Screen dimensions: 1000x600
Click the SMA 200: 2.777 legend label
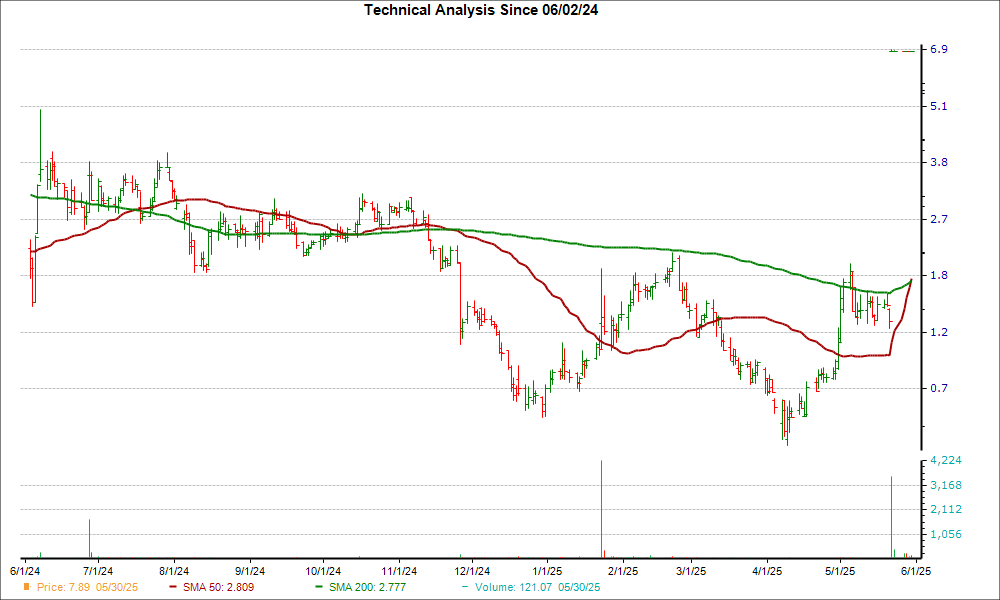367,587
